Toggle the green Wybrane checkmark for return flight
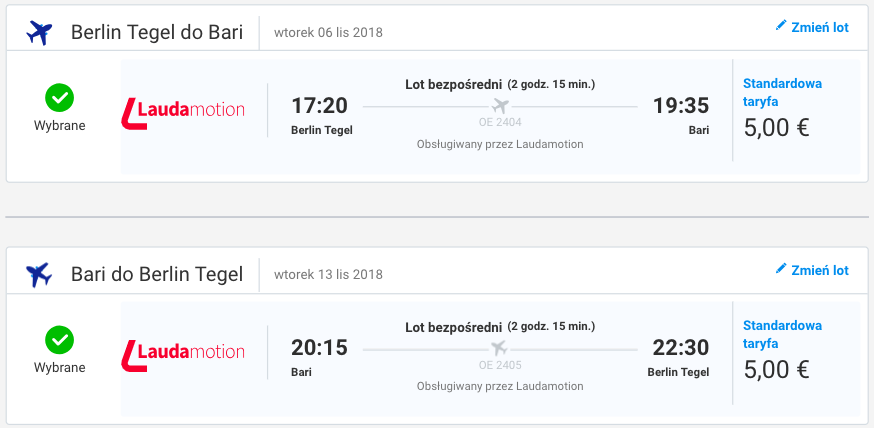Viewport: 874px width, 428px height. point(59,340)
